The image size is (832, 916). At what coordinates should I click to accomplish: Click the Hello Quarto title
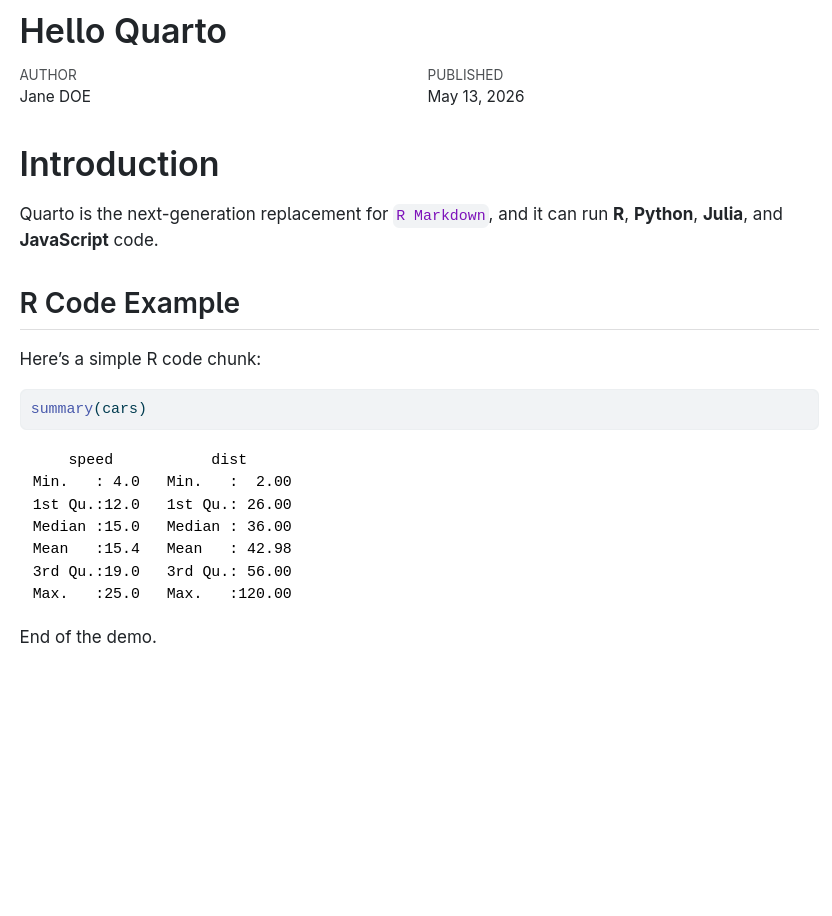[123, 31]
